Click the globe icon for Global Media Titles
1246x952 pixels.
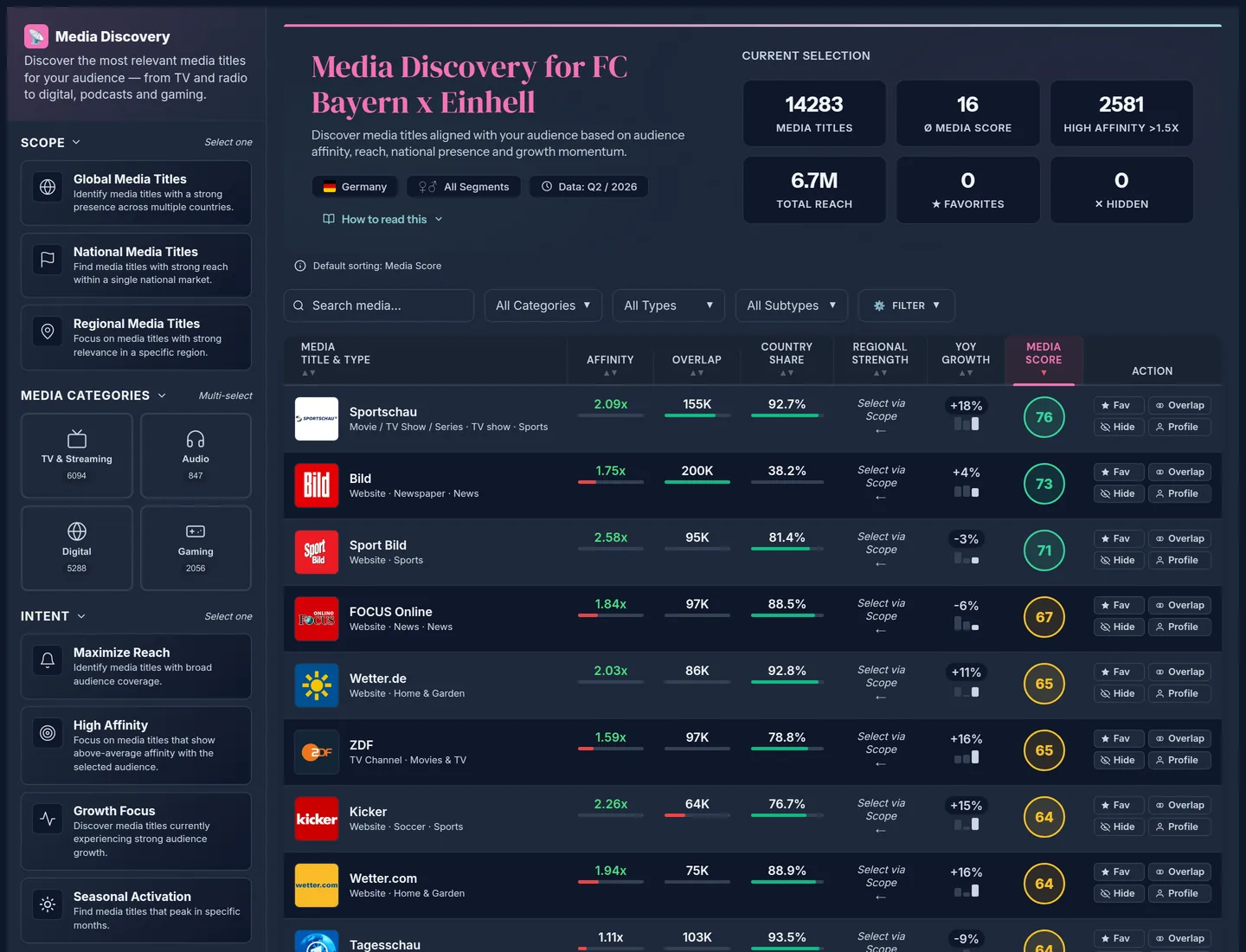coord(48,187)
